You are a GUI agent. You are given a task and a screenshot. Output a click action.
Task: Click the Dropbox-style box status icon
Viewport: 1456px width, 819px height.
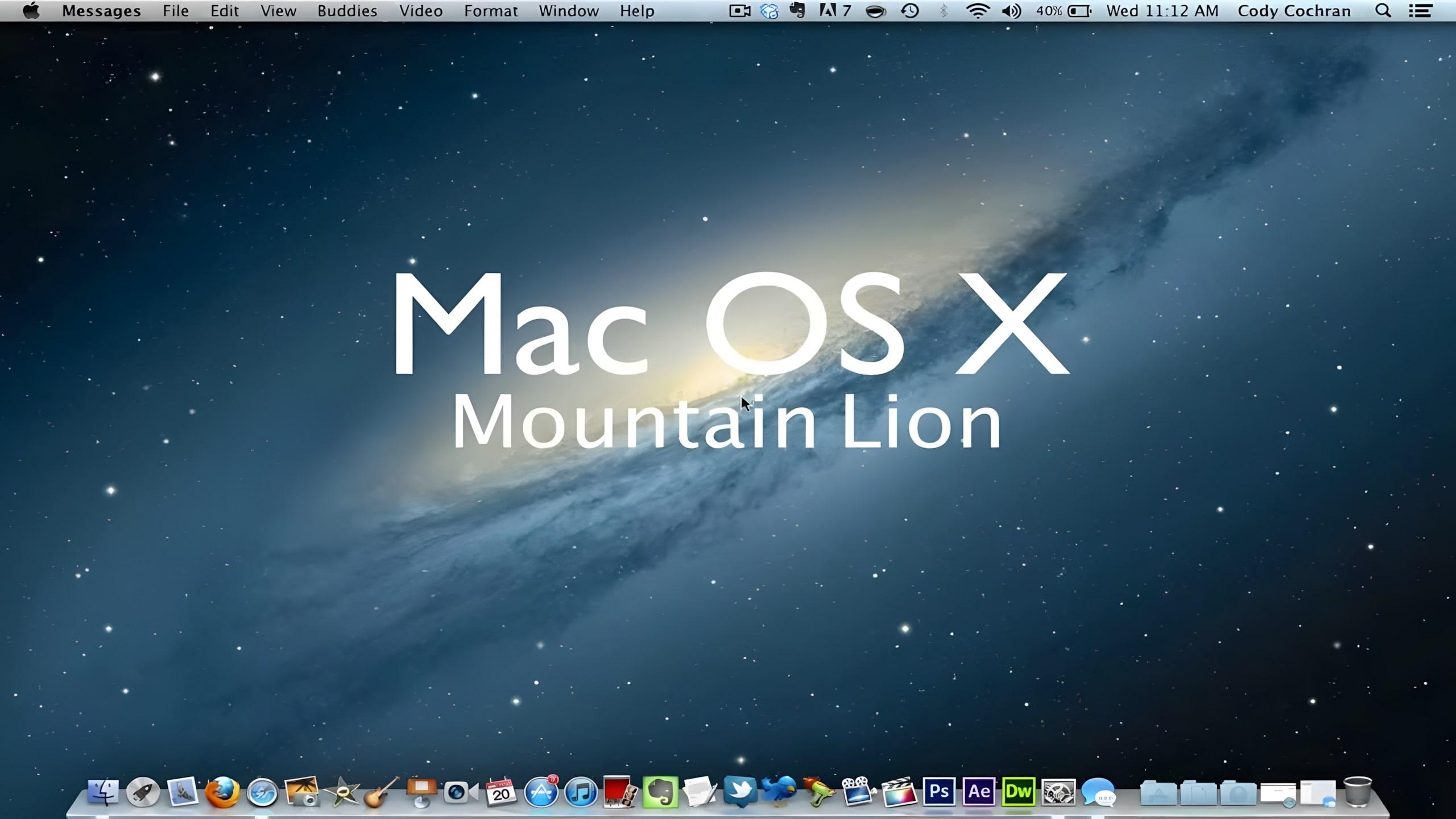[x=769, y=11]
